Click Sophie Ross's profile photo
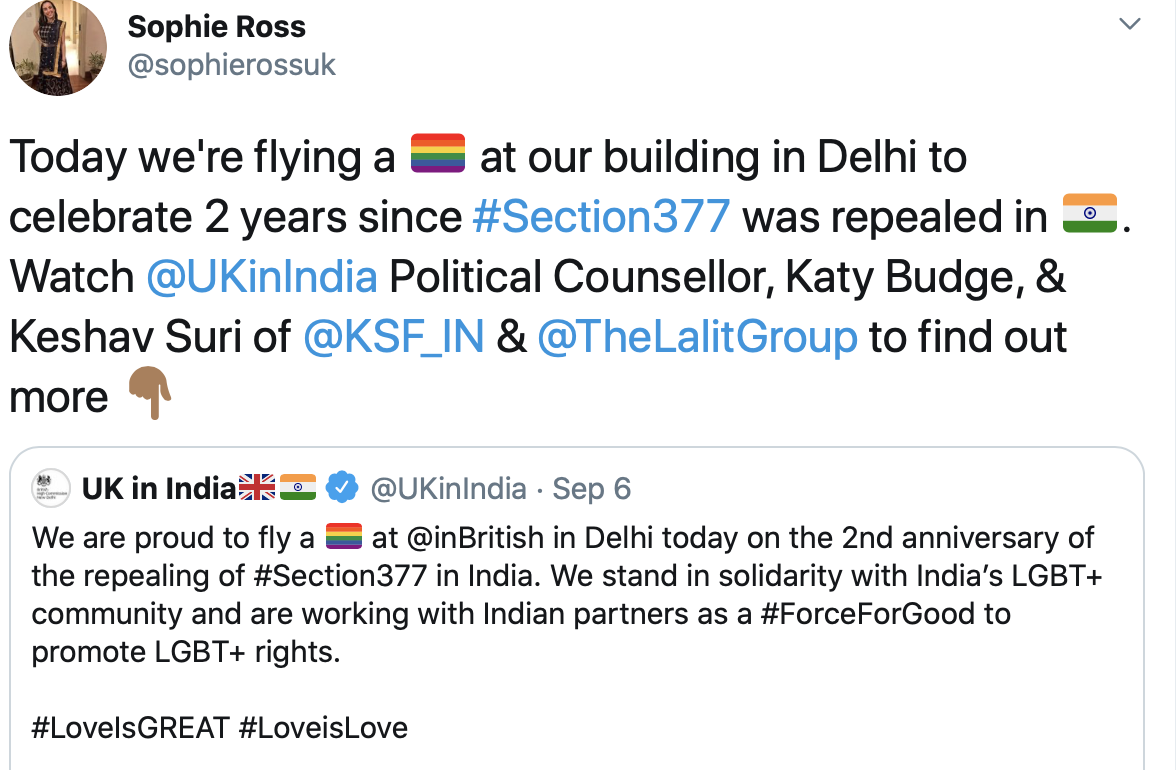 (58, 48)
